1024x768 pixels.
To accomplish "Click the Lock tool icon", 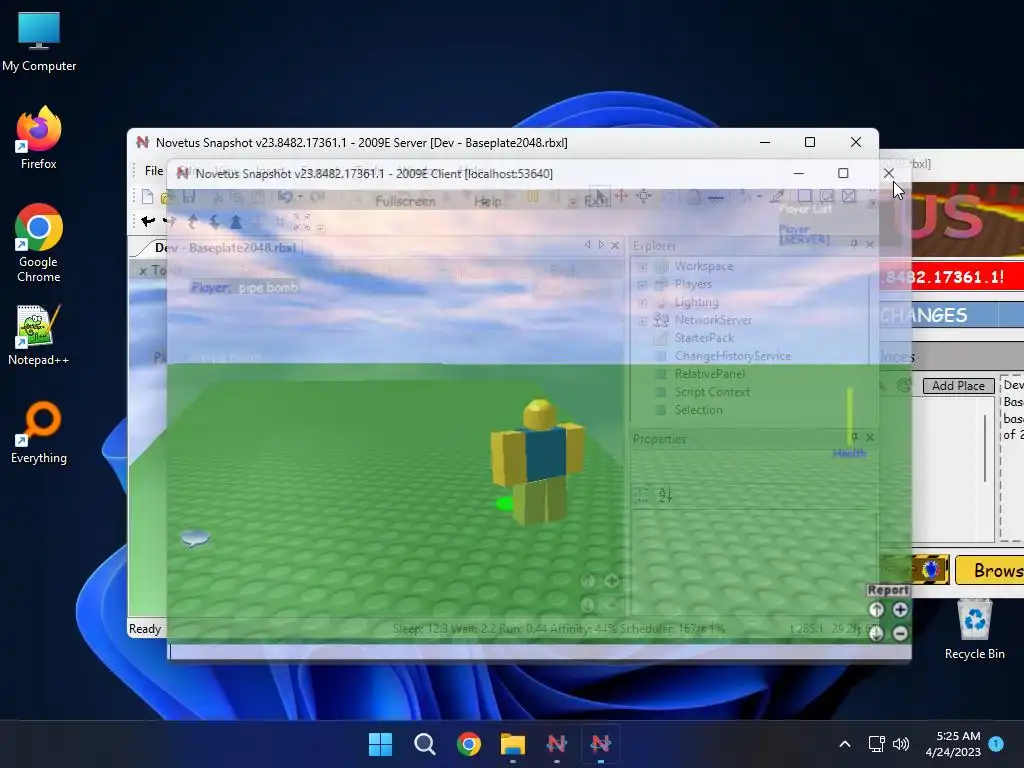I will [694, 196].
